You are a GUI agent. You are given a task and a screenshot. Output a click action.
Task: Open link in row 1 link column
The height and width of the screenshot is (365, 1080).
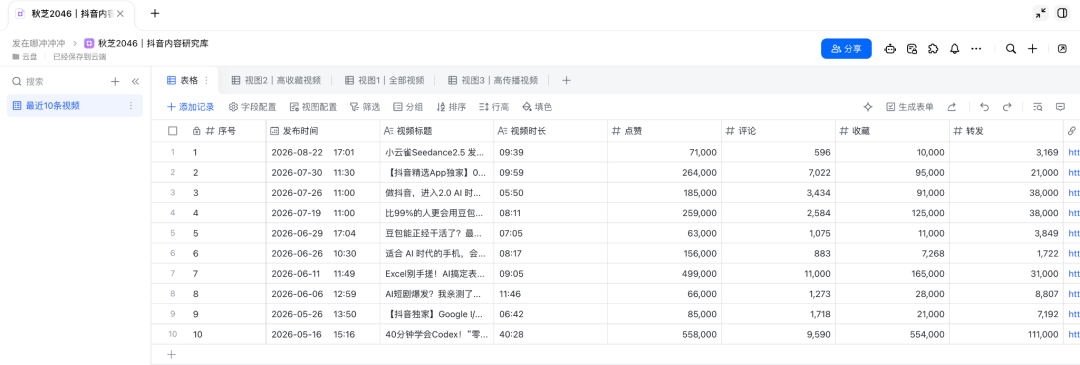pyautogui.click(x=1073, y=152)
